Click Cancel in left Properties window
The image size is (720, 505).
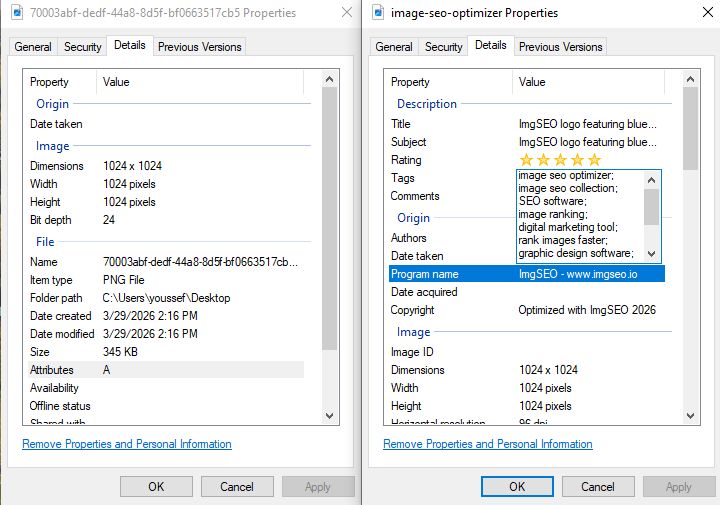click(237, 487)
